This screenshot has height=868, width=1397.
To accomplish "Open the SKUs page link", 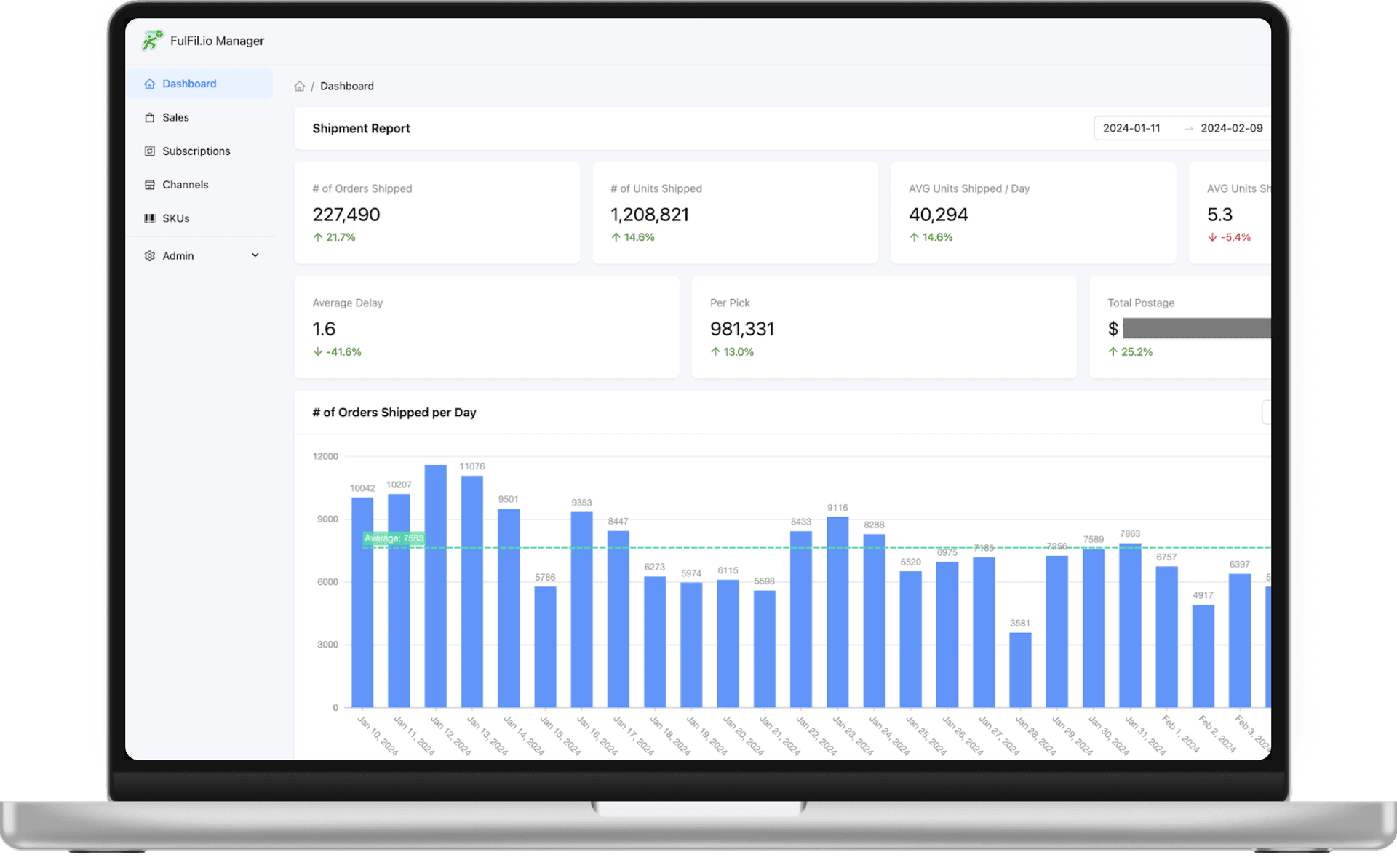I will (x=175, y=218).
